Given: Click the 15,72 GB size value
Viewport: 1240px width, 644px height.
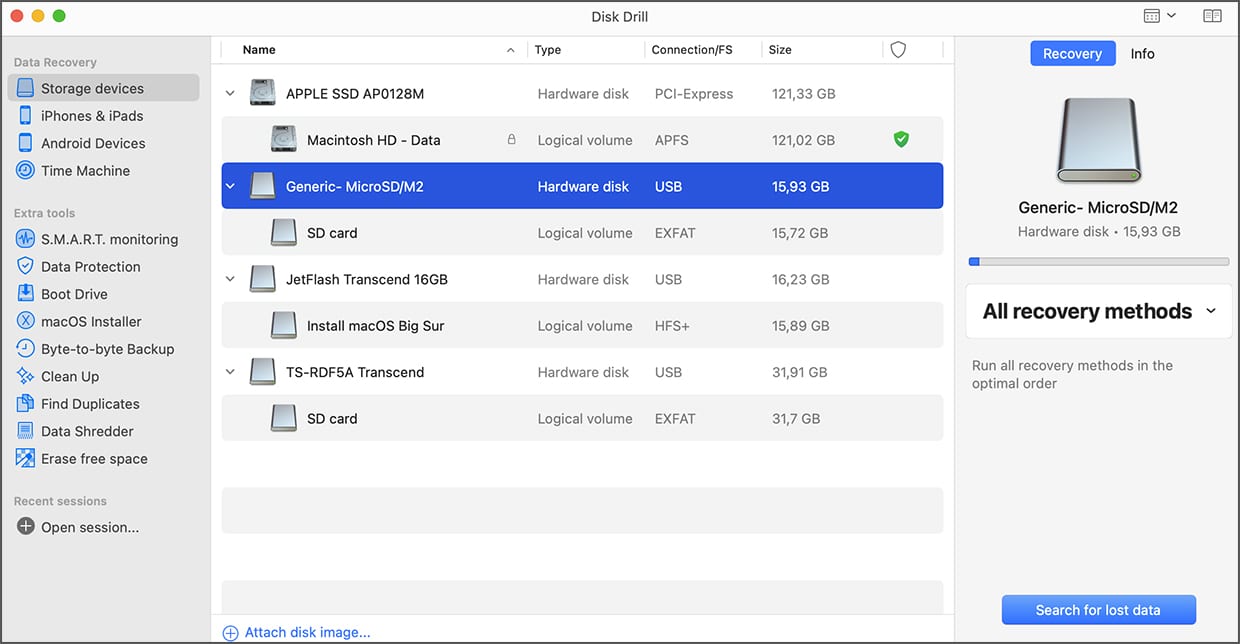Looking at the screenshot, I should pyautogui.click(x=799, y=233).
